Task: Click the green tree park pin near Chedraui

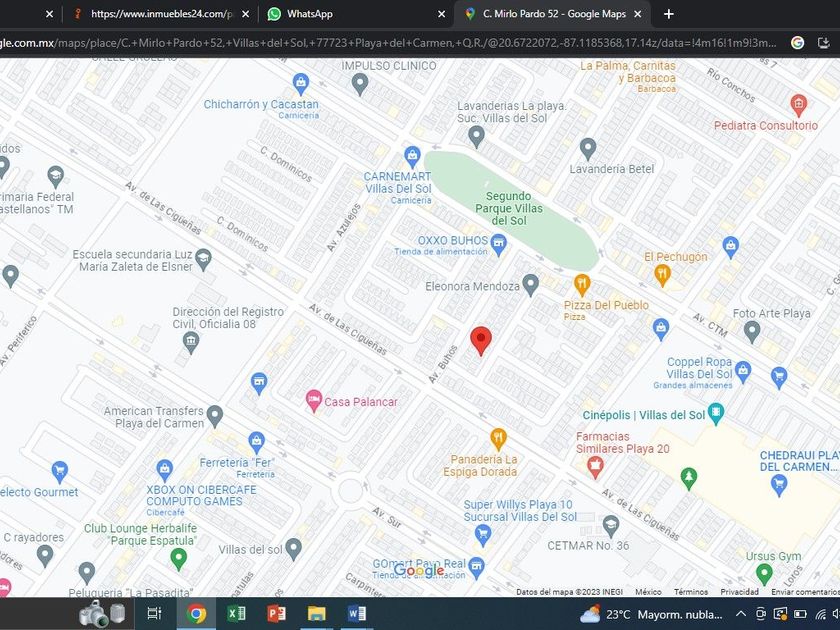Action: tap(688, 478)
